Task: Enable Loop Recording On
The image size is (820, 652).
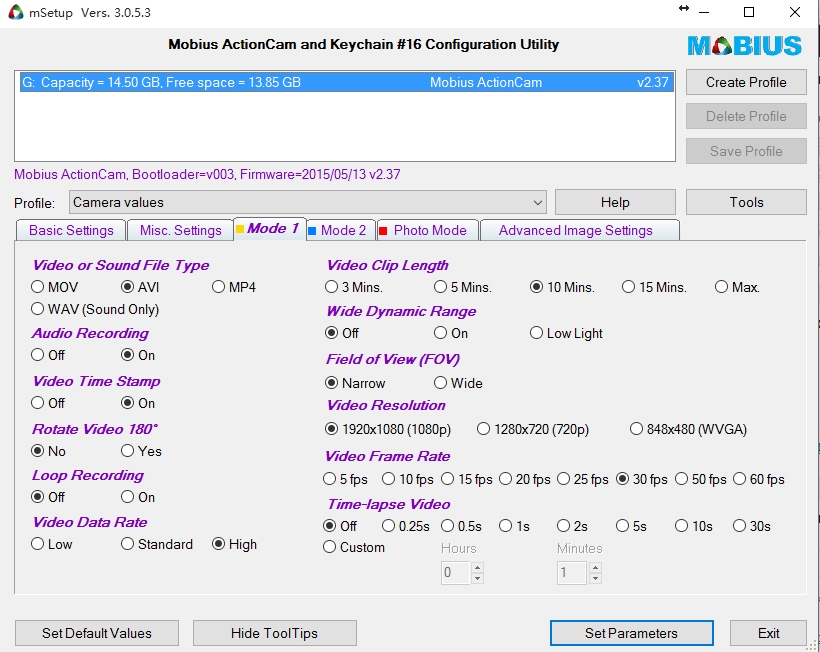Action: [138, 497]
